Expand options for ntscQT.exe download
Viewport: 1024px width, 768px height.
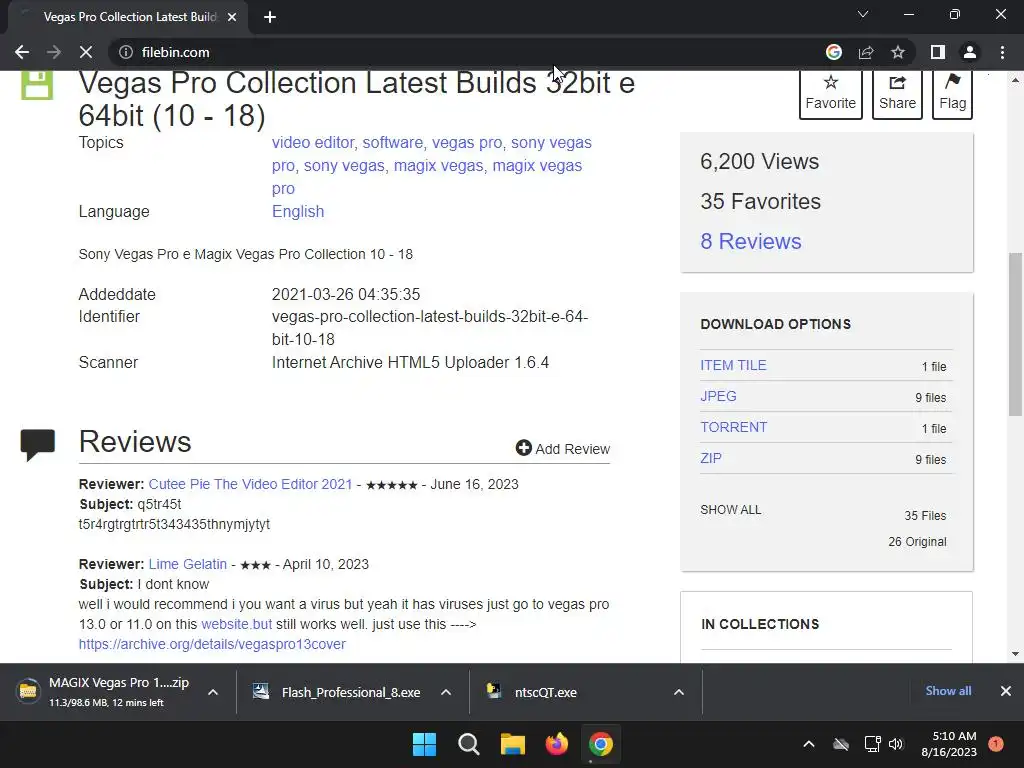tap(679, 692)
